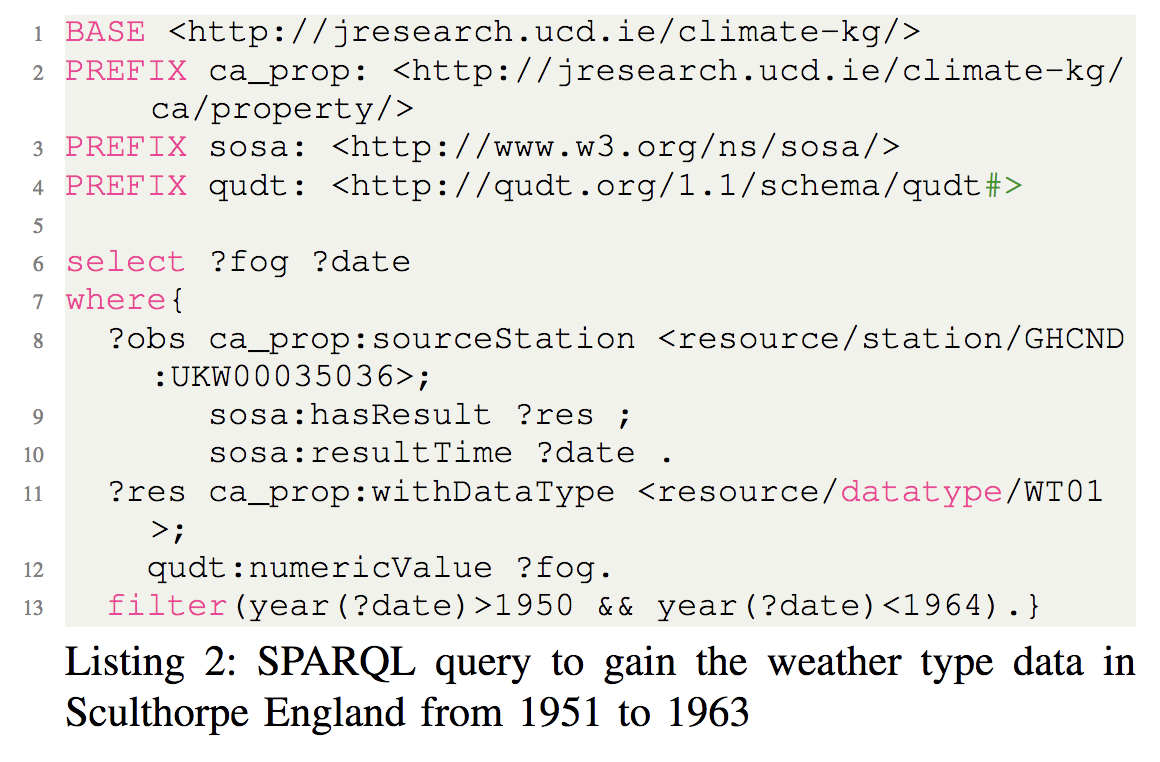Click the BASE keyword on line 1
This screenshot has width=1160, height=762.
coord(105,32)
